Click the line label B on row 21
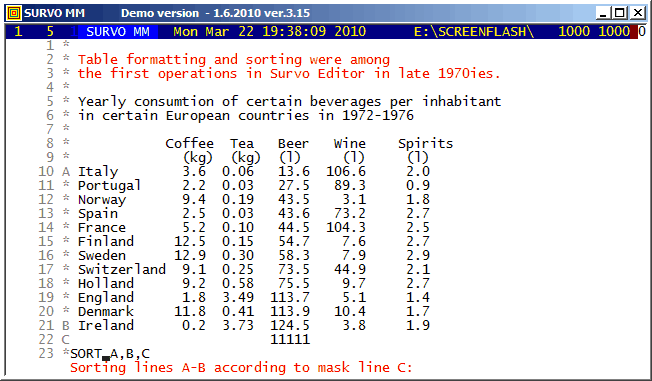Screen dimensions: 652x381 click(66, 326)
